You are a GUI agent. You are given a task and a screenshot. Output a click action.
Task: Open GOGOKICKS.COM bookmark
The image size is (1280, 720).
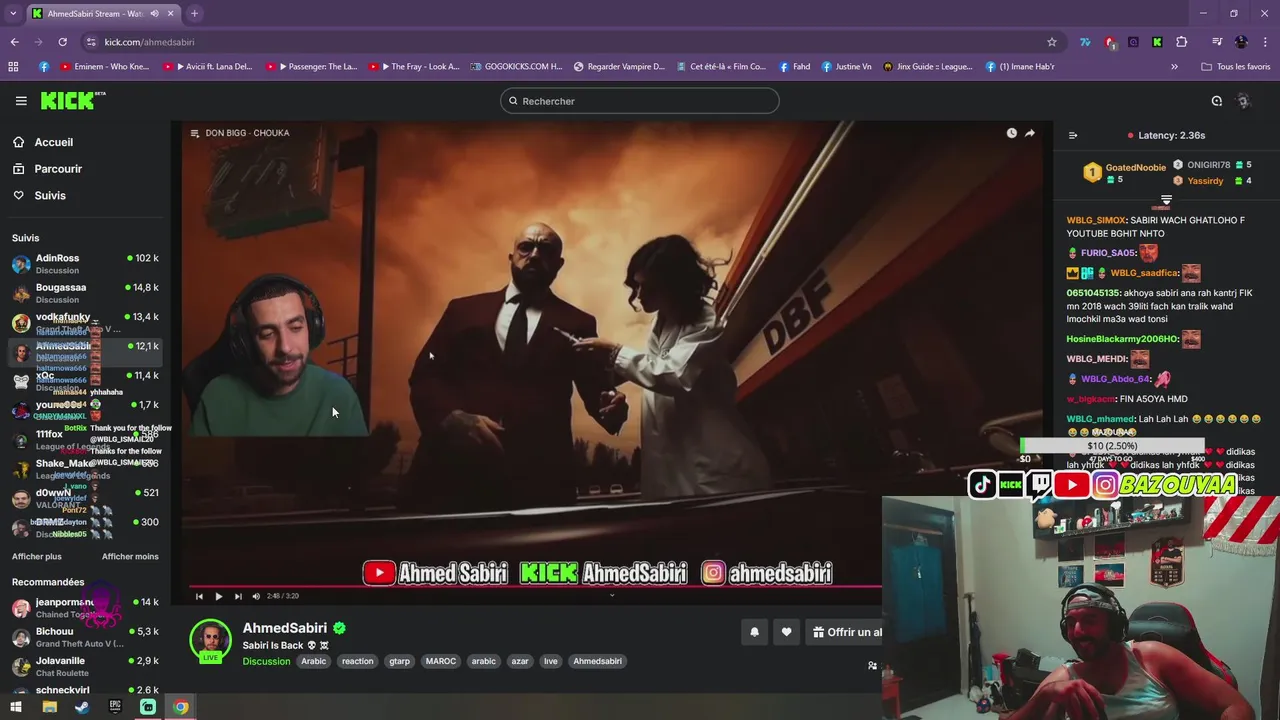(x=516, y=67)
